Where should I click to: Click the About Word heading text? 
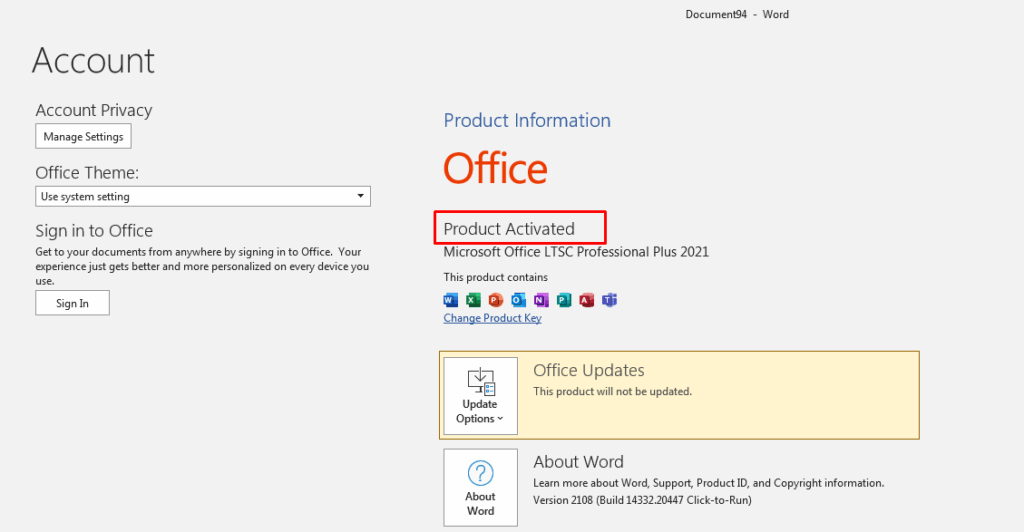(579, 462)
